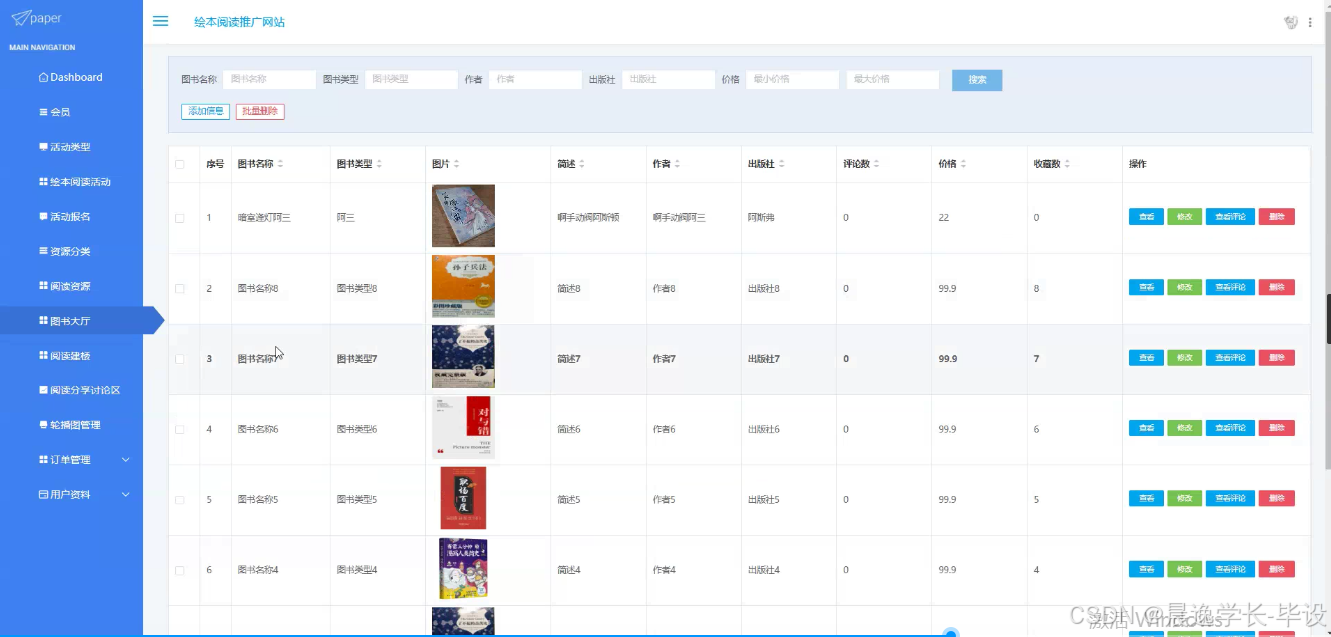This screenshot has height=637, width=1331.
Task: Check the checkbox for row 图书名称5
Action: 180,500
